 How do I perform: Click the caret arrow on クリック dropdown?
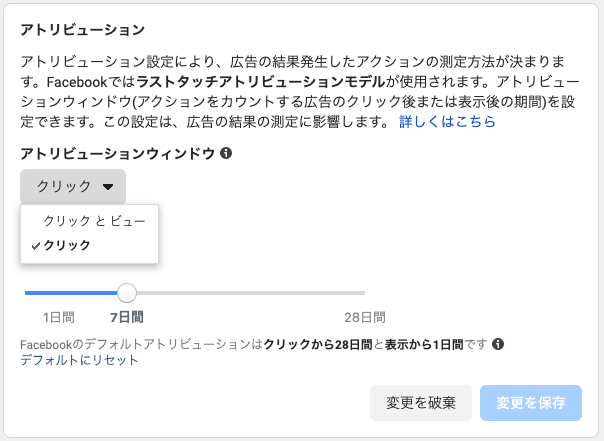tap(107, 187)
